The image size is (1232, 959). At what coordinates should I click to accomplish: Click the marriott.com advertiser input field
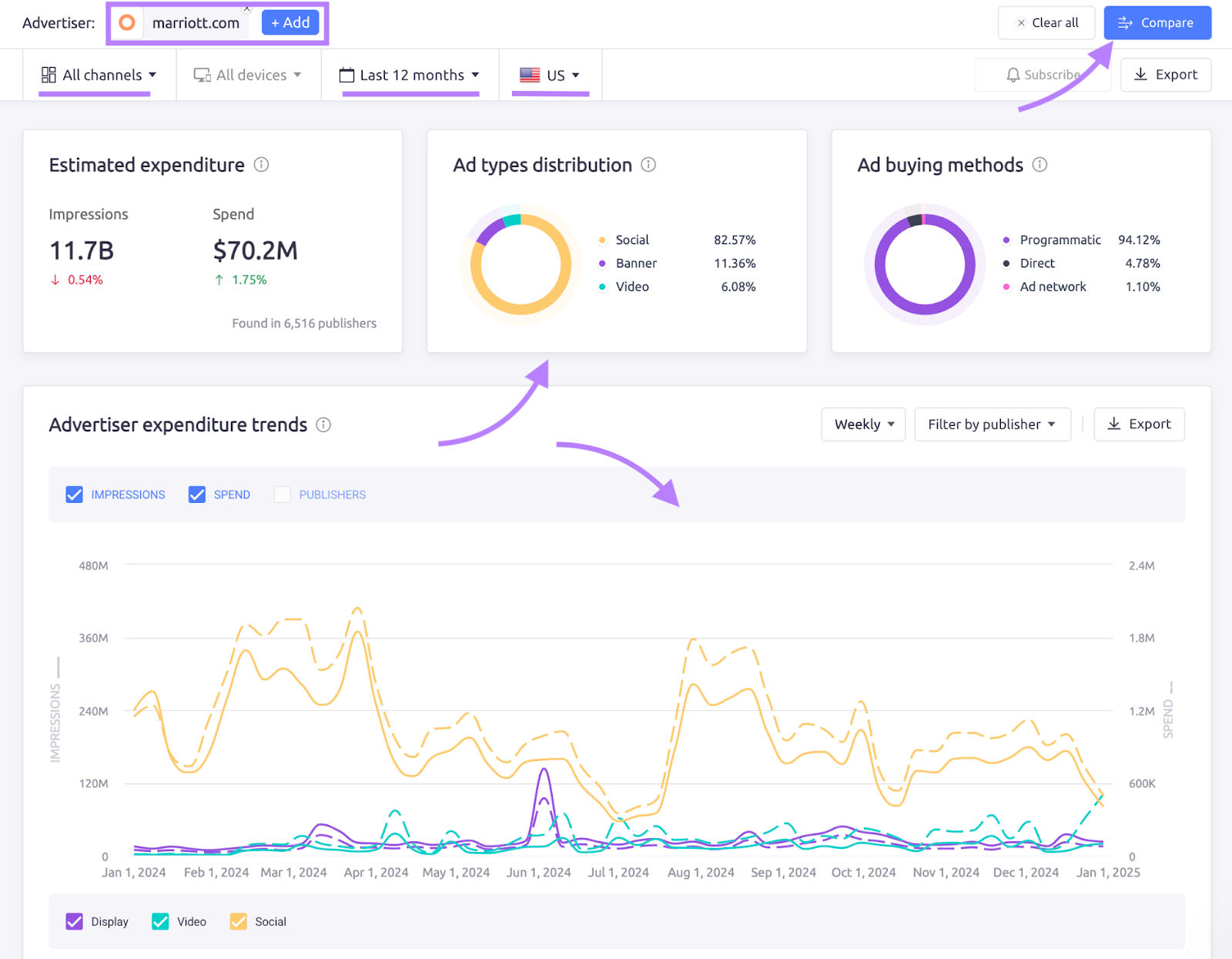pos(195,22)
